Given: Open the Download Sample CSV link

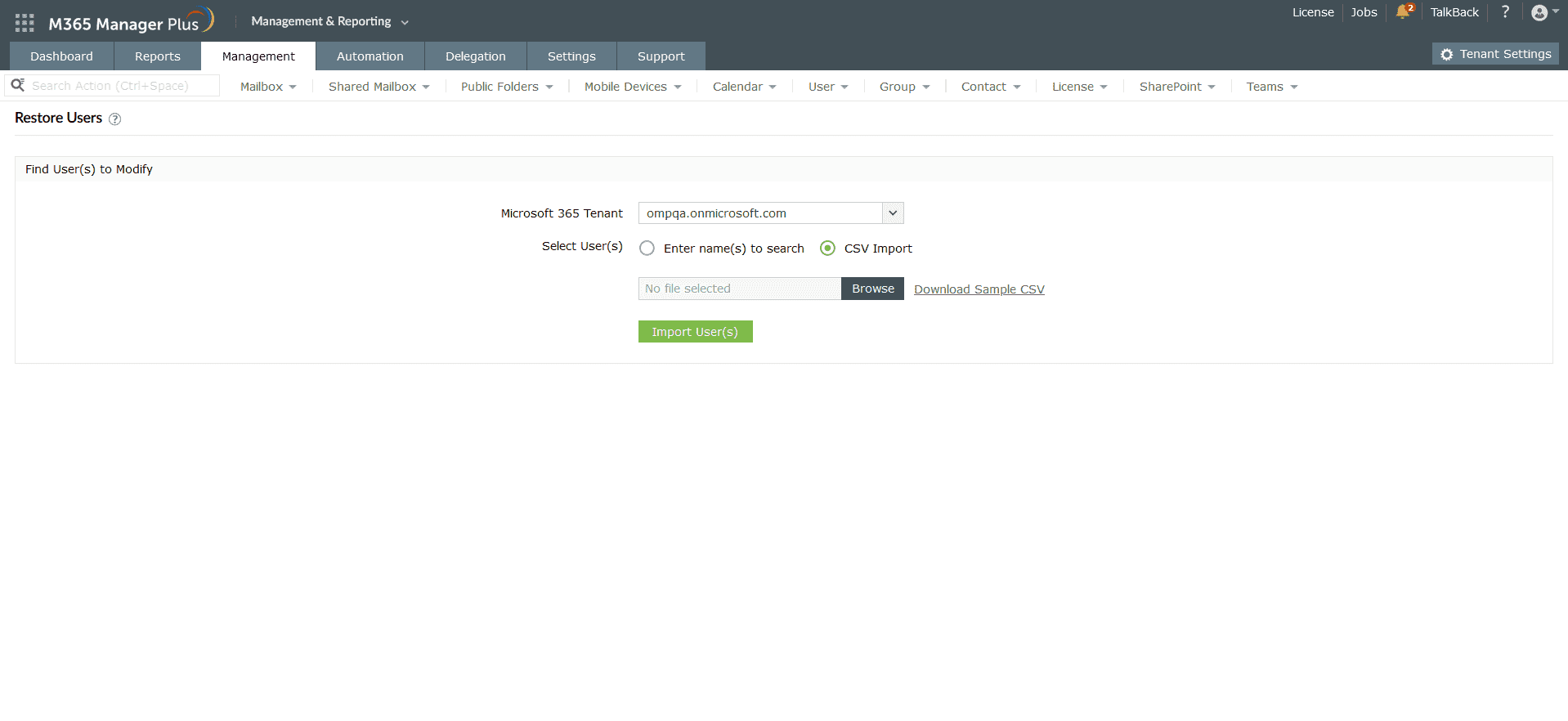Looking at the screenshot, I should (x=979, y=289).
